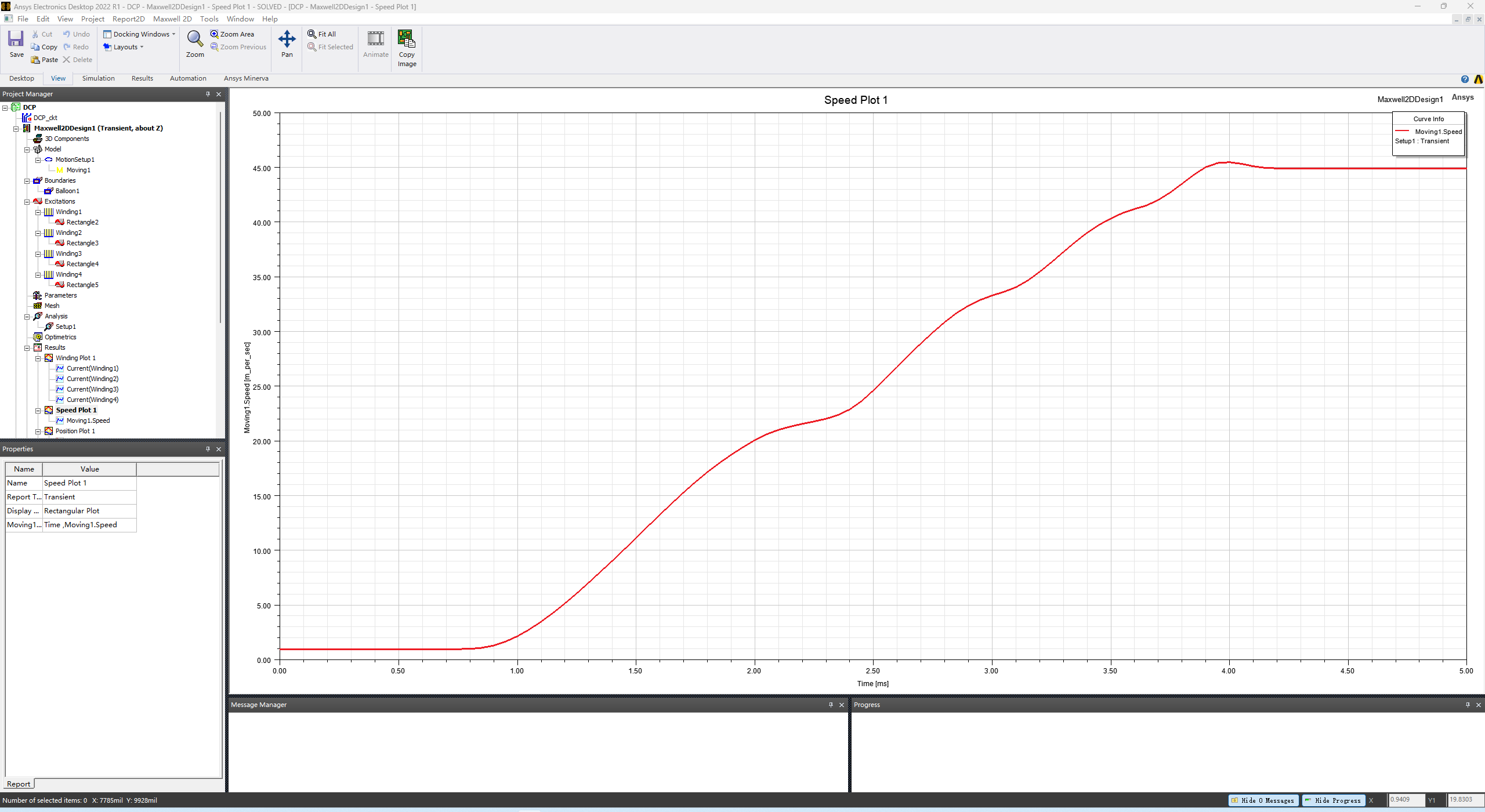This screenshot has height=812, width=1485.
Task: Pin the Message Manager panel
Action: pos(831,705)
